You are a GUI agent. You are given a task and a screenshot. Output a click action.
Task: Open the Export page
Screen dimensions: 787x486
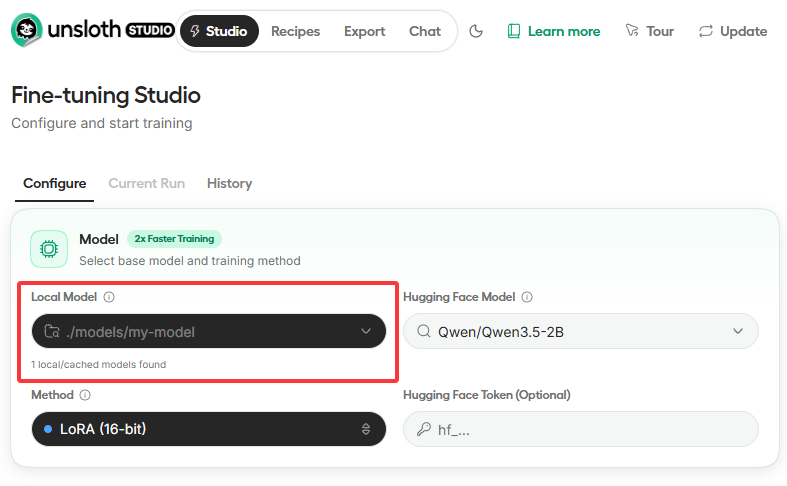pyautogui.click(x=364, y=31)
